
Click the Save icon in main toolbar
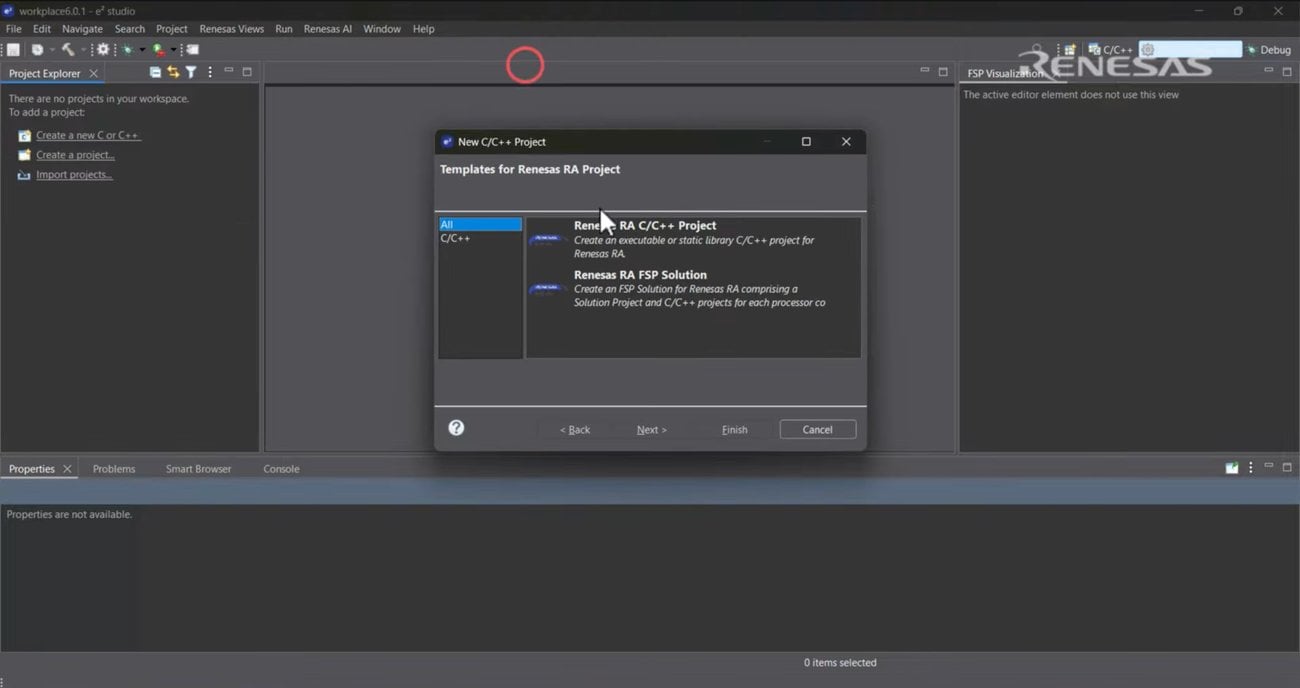[13, 49]
